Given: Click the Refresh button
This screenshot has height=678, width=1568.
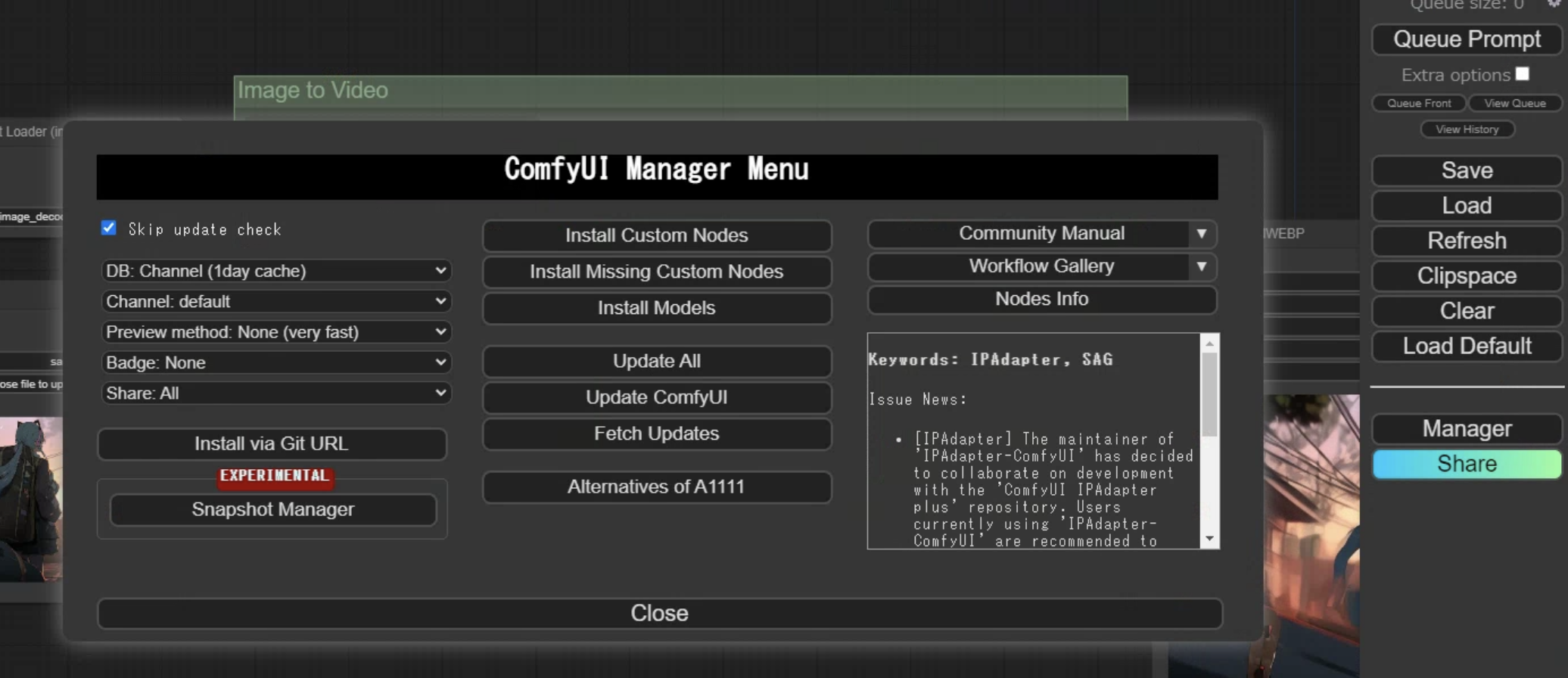Looking at the screenshot, I should [1467, 241].
